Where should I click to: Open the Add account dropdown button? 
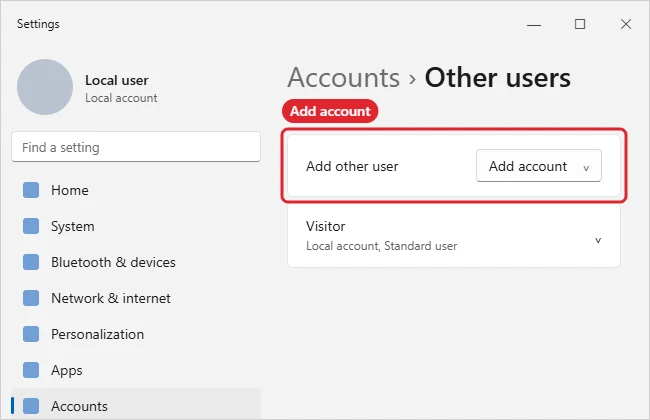pos(538,166)
